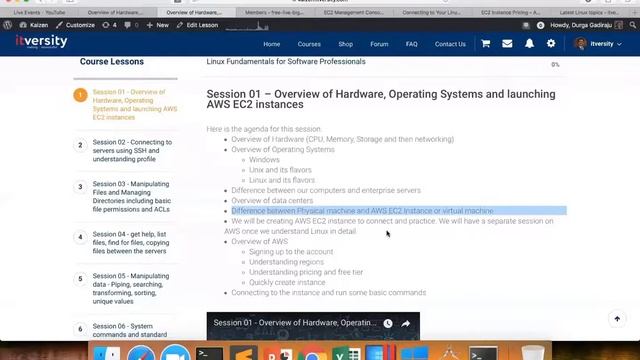Image resolution: width=640 pixels, height=360 pixels.
Task: Select Session 06 - System commands lesson
Action: (x=130, y=330)
